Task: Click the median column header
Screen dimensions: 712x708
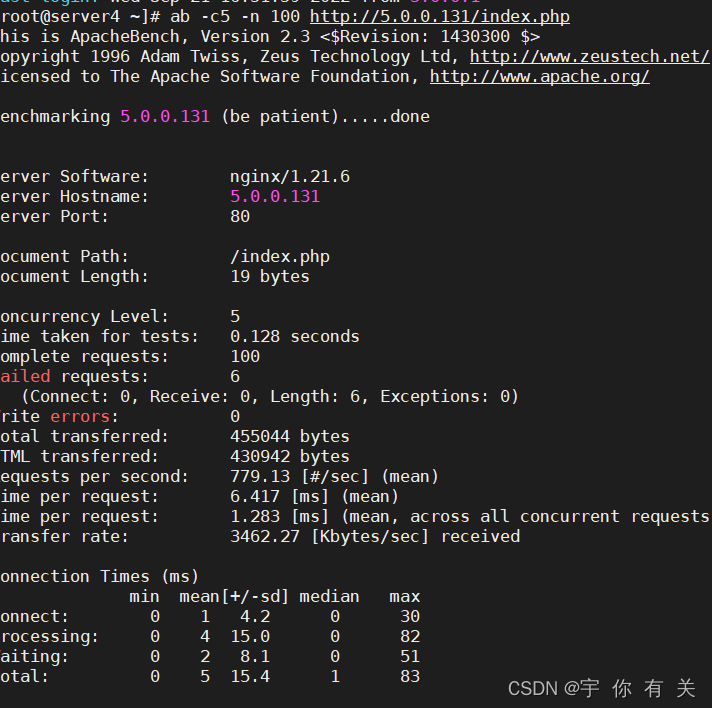Action: pyautogui.click(x=329, y=596)
